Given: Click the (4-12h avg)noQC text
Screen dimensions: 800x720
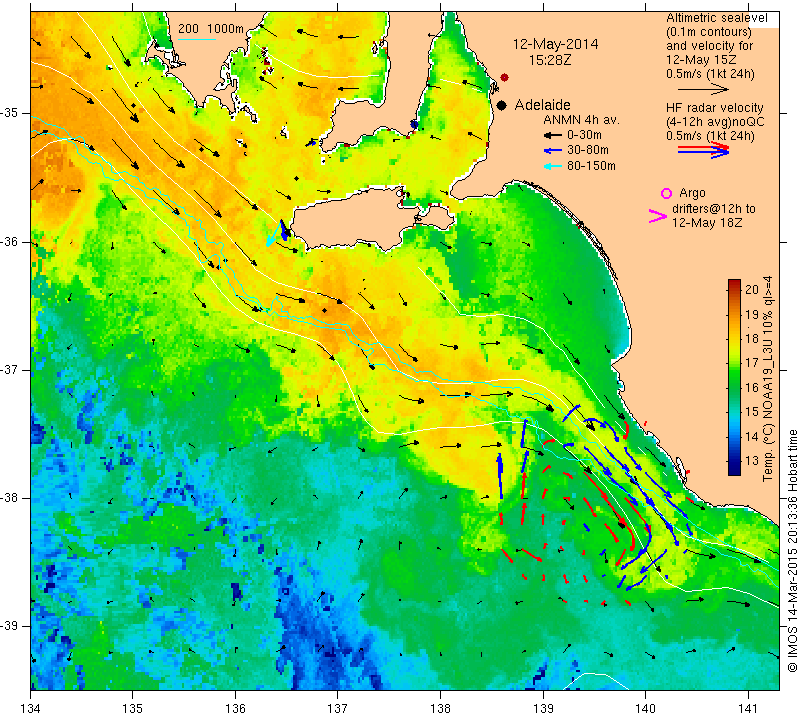Looking at the screenshot, I should click(715, 122).
